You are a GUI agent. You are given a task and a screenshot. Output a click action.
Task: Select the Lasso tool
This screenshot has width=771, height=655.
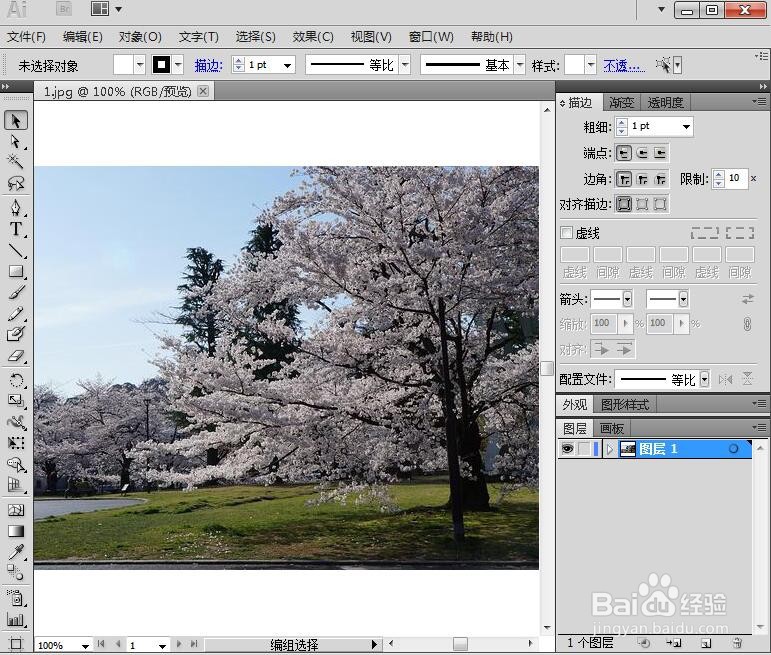tap(16, 183)
